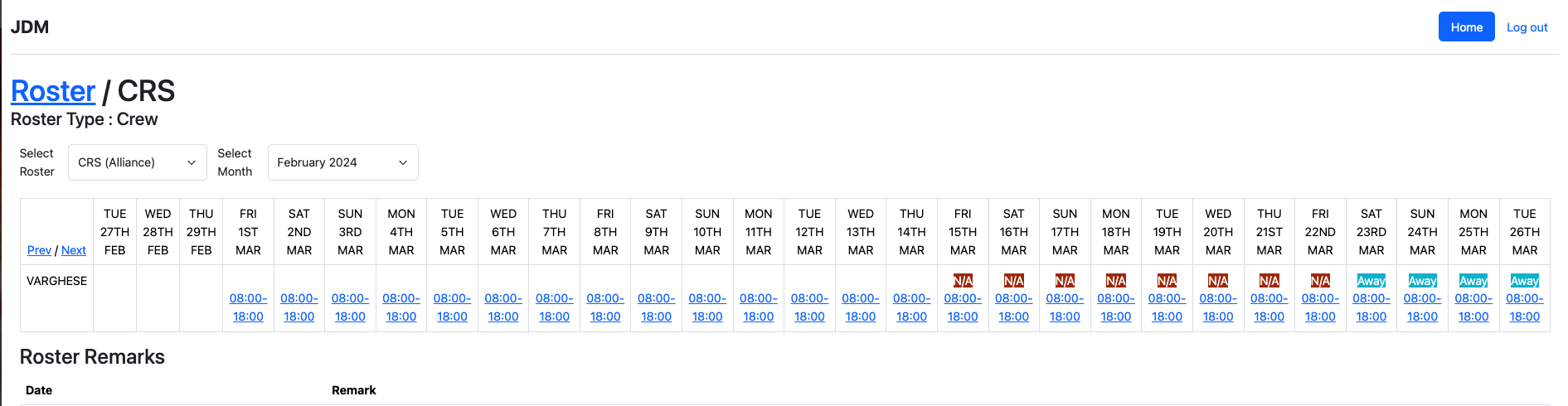
Task: Open Friday 22nd March shift 08:00-18:00
Action: coord(1320,307)
